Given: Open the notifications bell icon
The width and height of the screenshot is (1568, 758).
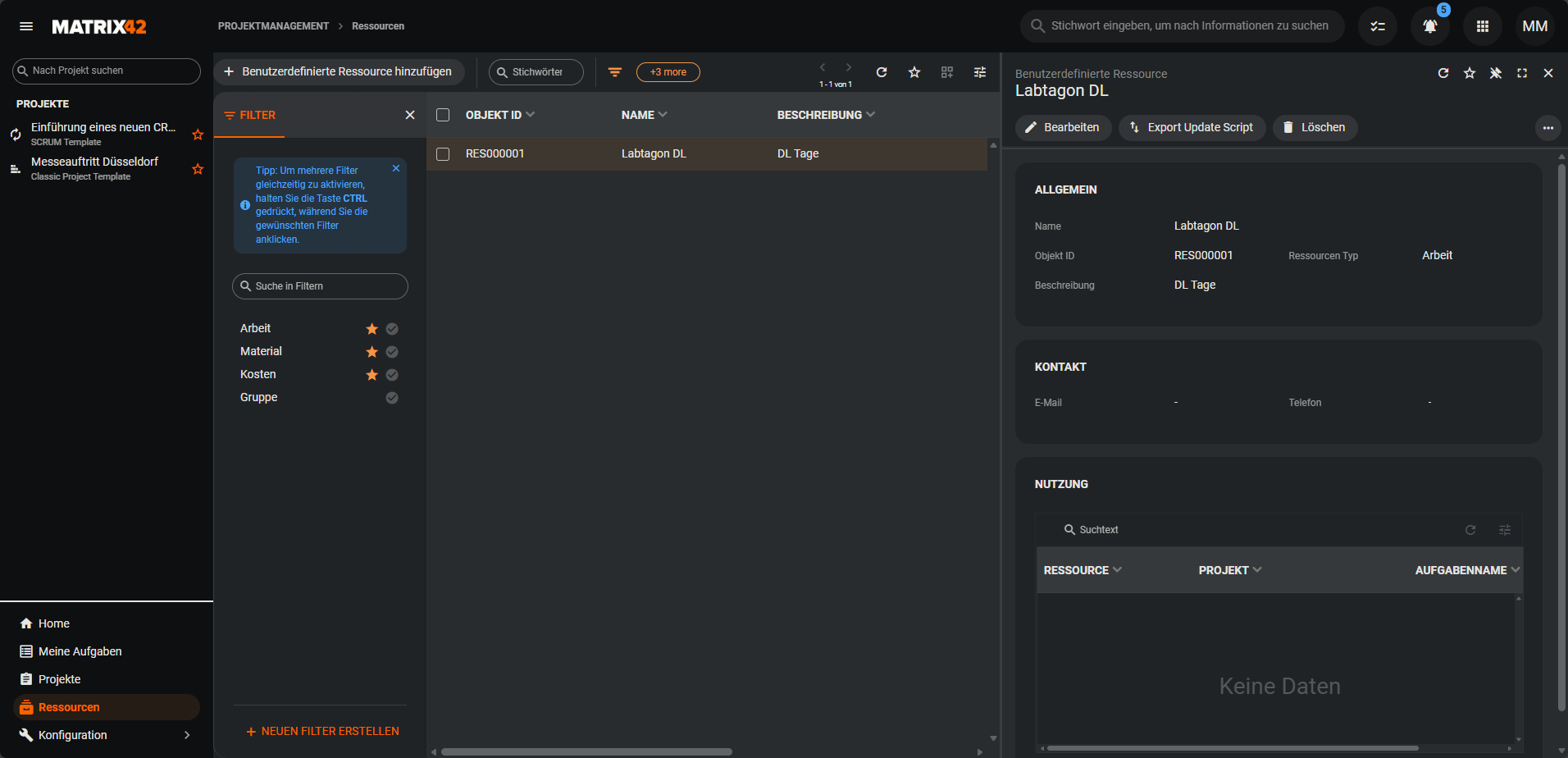Looking at the screenshot, I should tap(1429, 26).
